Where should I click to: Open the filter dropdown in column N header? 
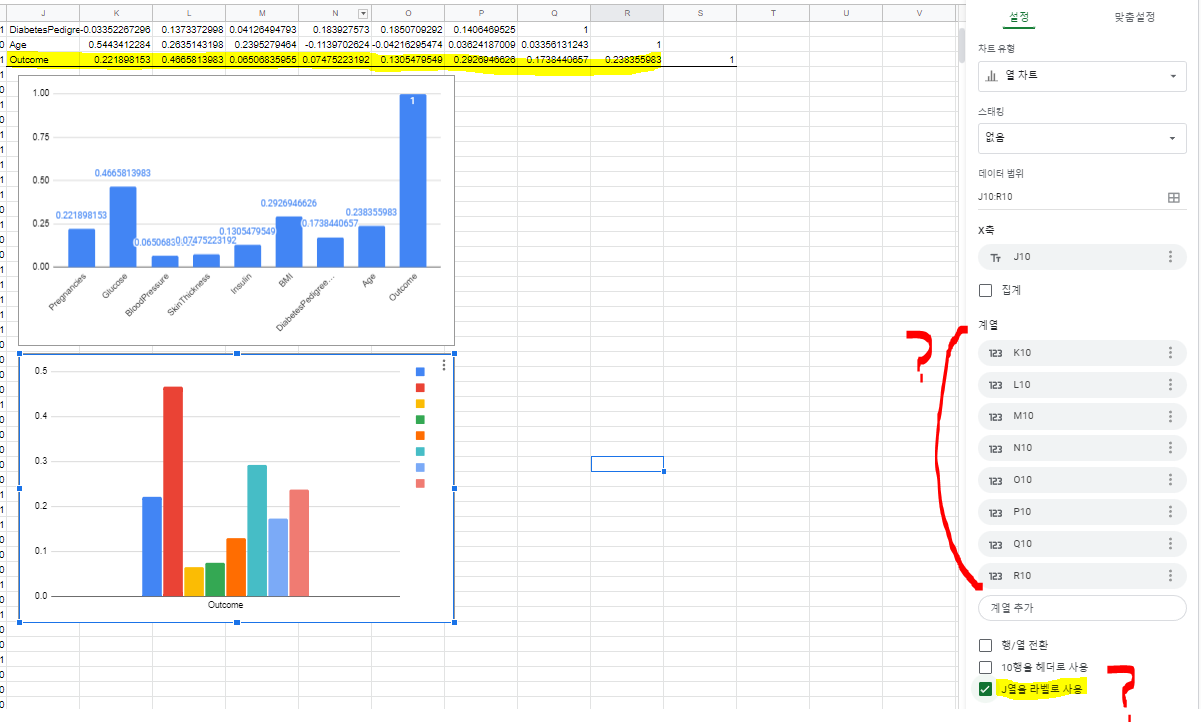[x=363, y=13]
